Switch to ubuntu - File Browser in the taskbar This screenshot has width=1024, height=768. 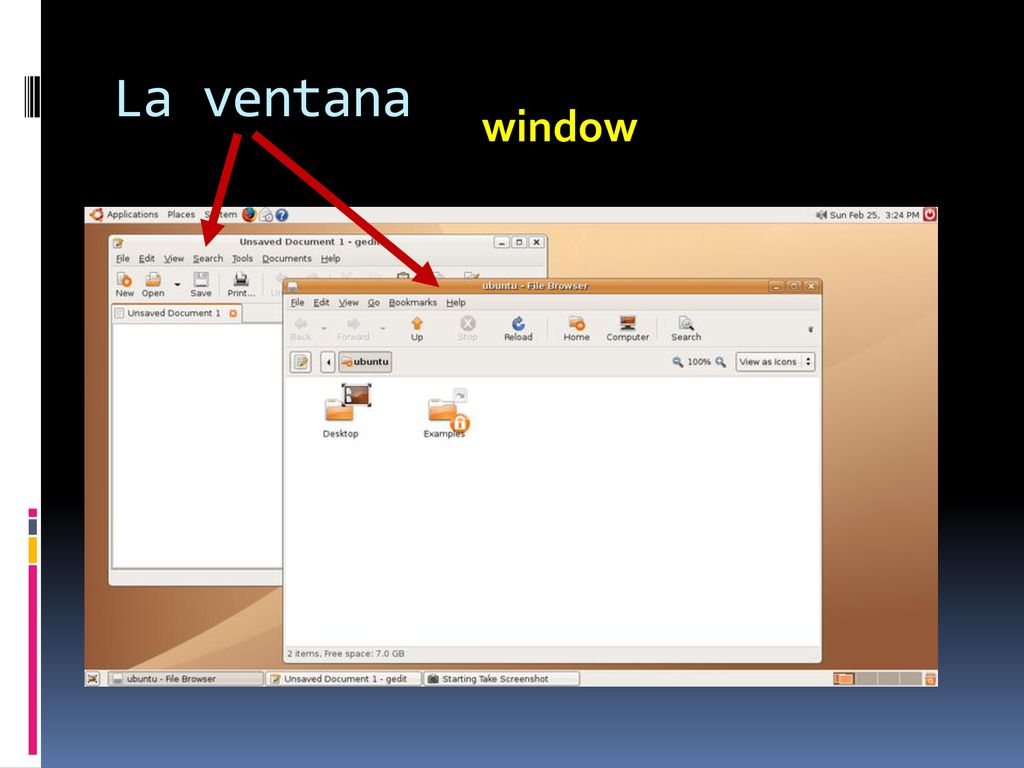pos(185,679)
